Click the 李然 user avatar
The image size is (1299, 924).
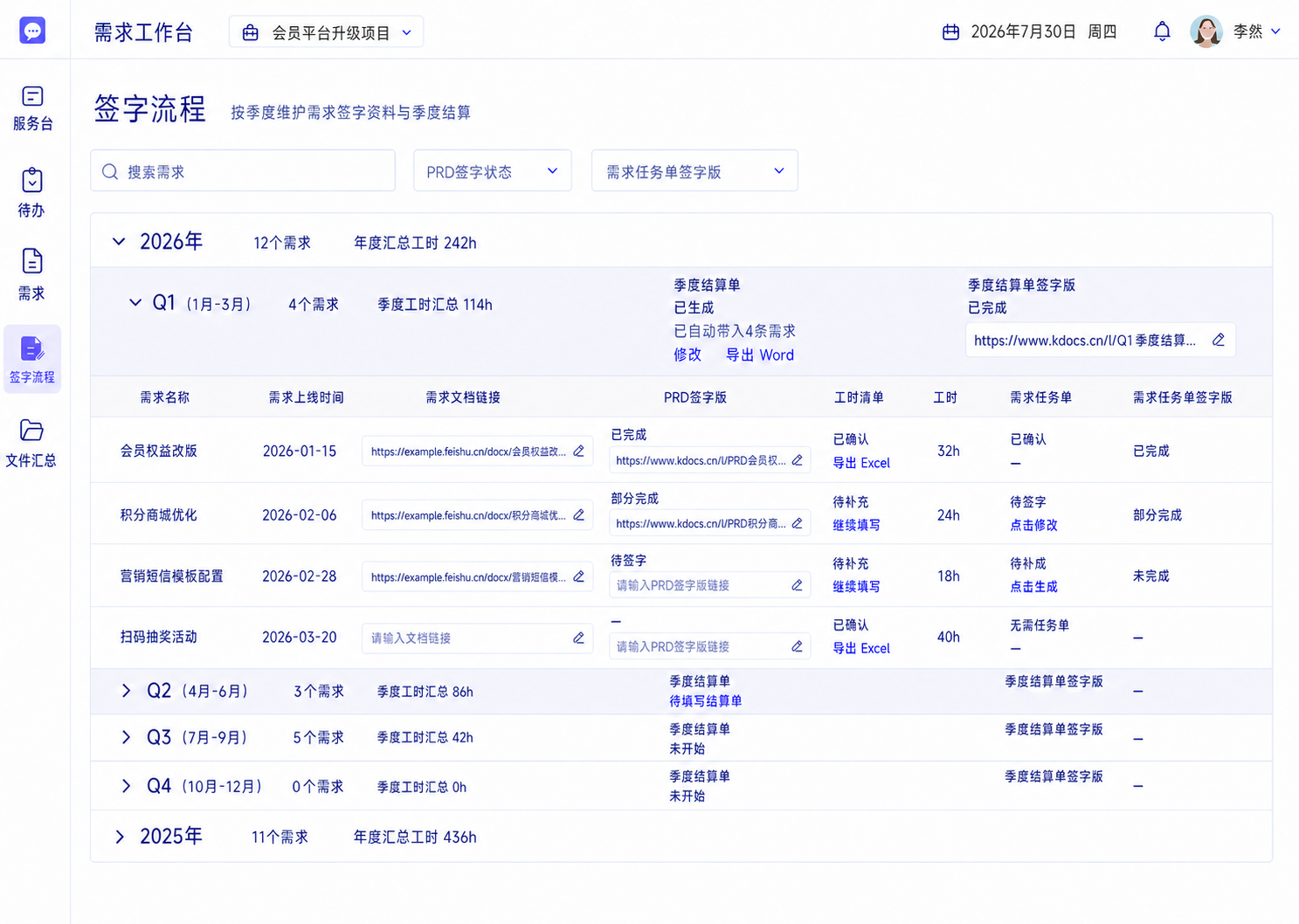pyautogui.click(x=1206, y=31)
